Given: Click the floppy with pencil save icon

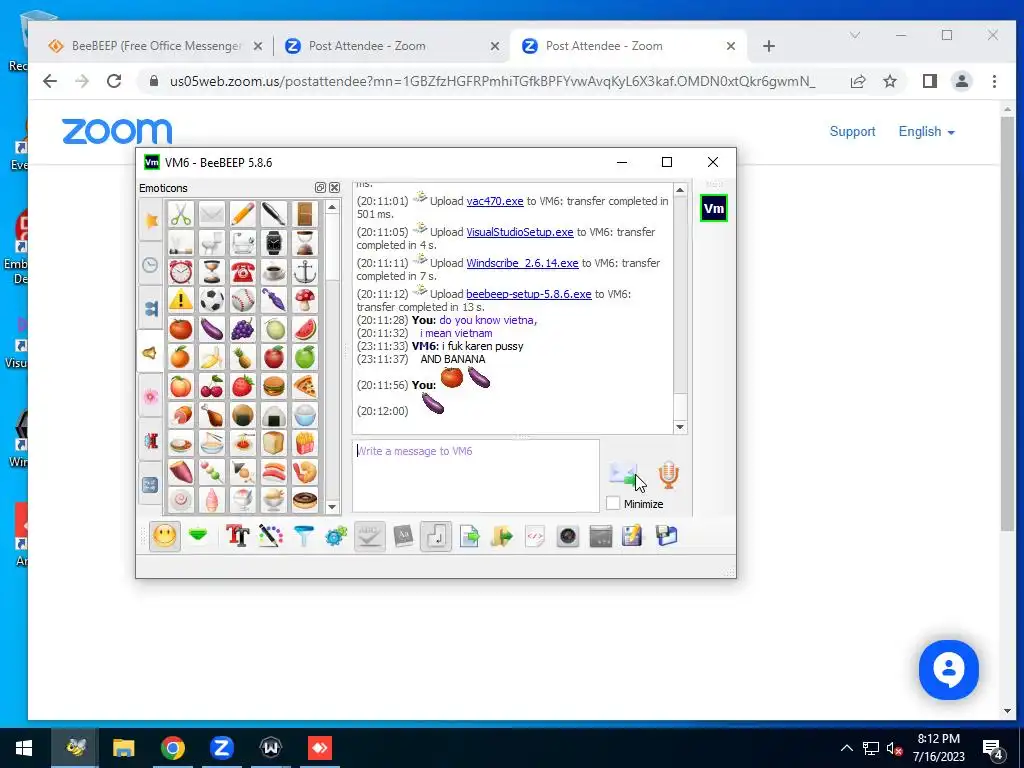Looking at the screenshot, I should click(x=632, y=537).
